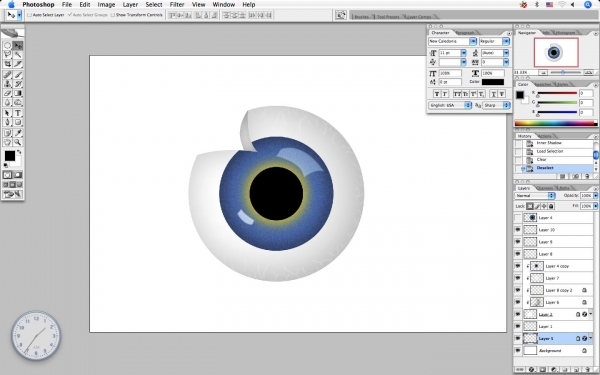Select the Elliptical Marquee tool

click(x=7, y=46)
